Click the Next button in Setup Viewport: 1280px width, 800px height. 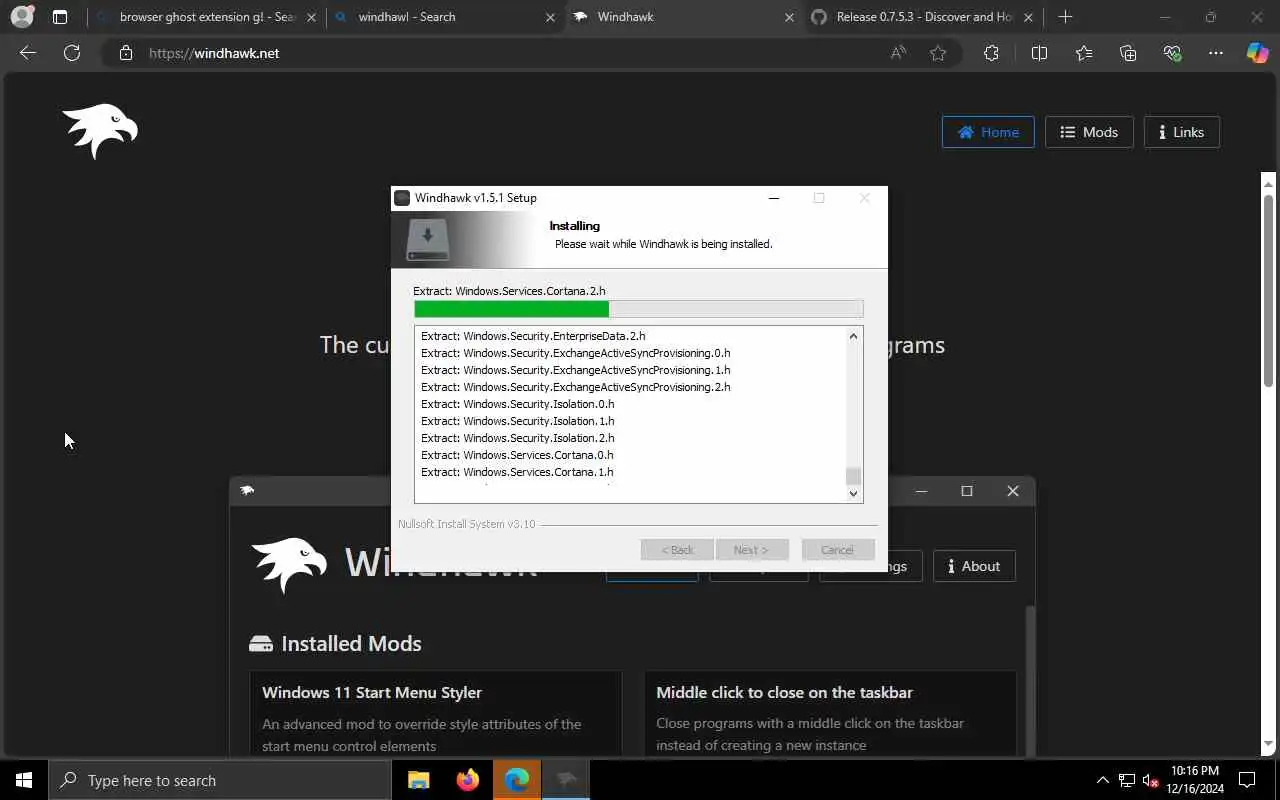[752, 550]
